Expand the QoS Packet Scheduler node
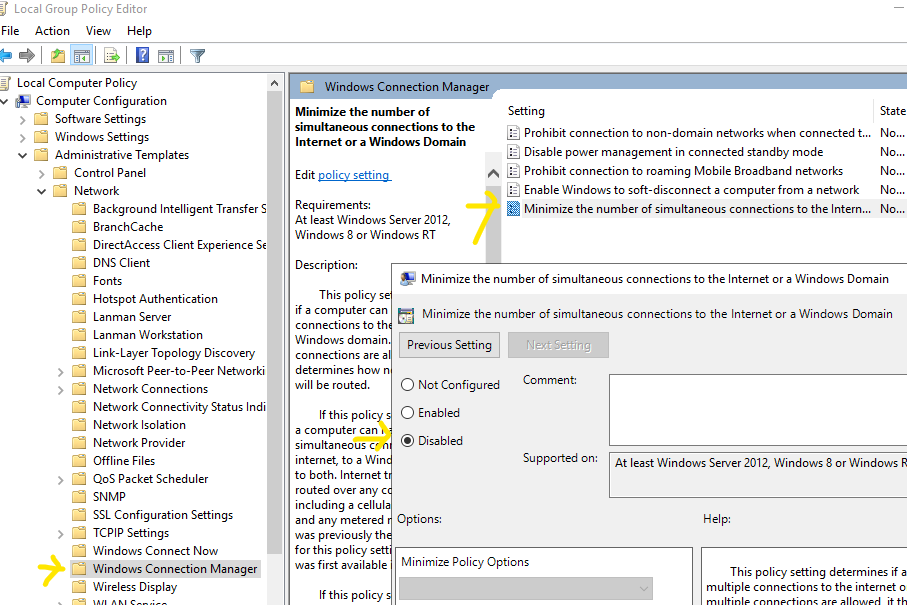907x605 pixels. pyautogui.click(x=61, y=479)
